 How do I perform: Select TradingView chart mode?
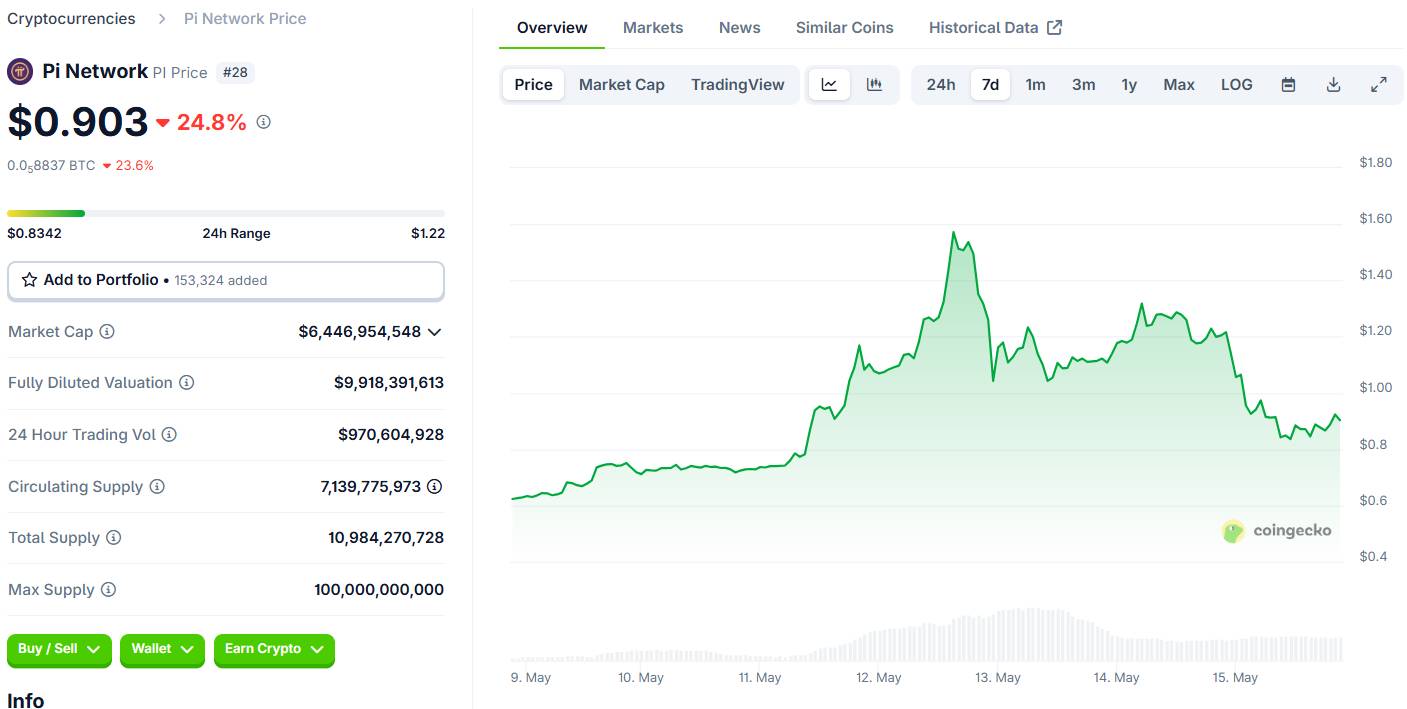[738, 85]
